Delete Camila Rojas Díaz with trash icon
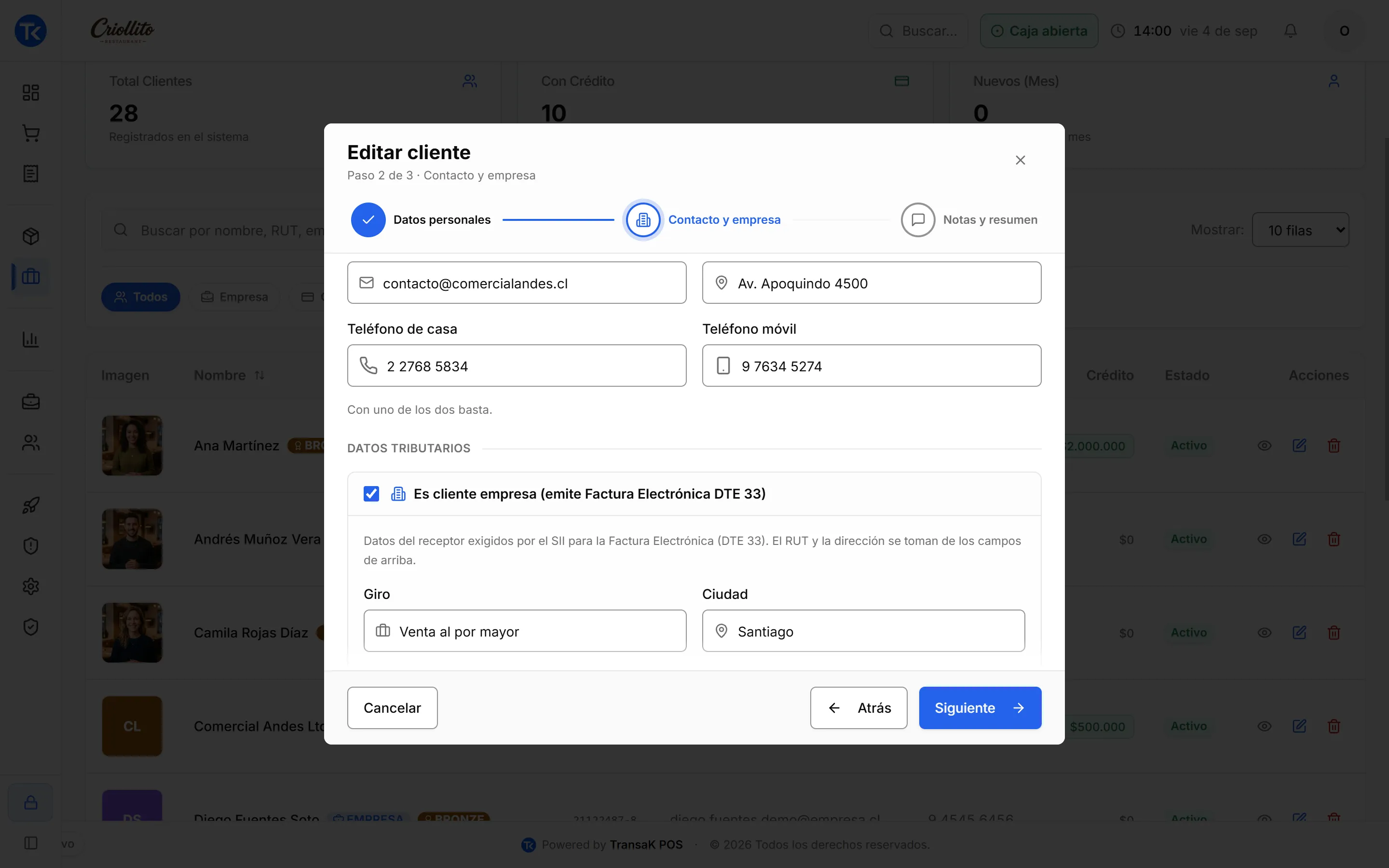Screen dimensions: 1389x868 pyautogui.click(x=1334, y=633)
